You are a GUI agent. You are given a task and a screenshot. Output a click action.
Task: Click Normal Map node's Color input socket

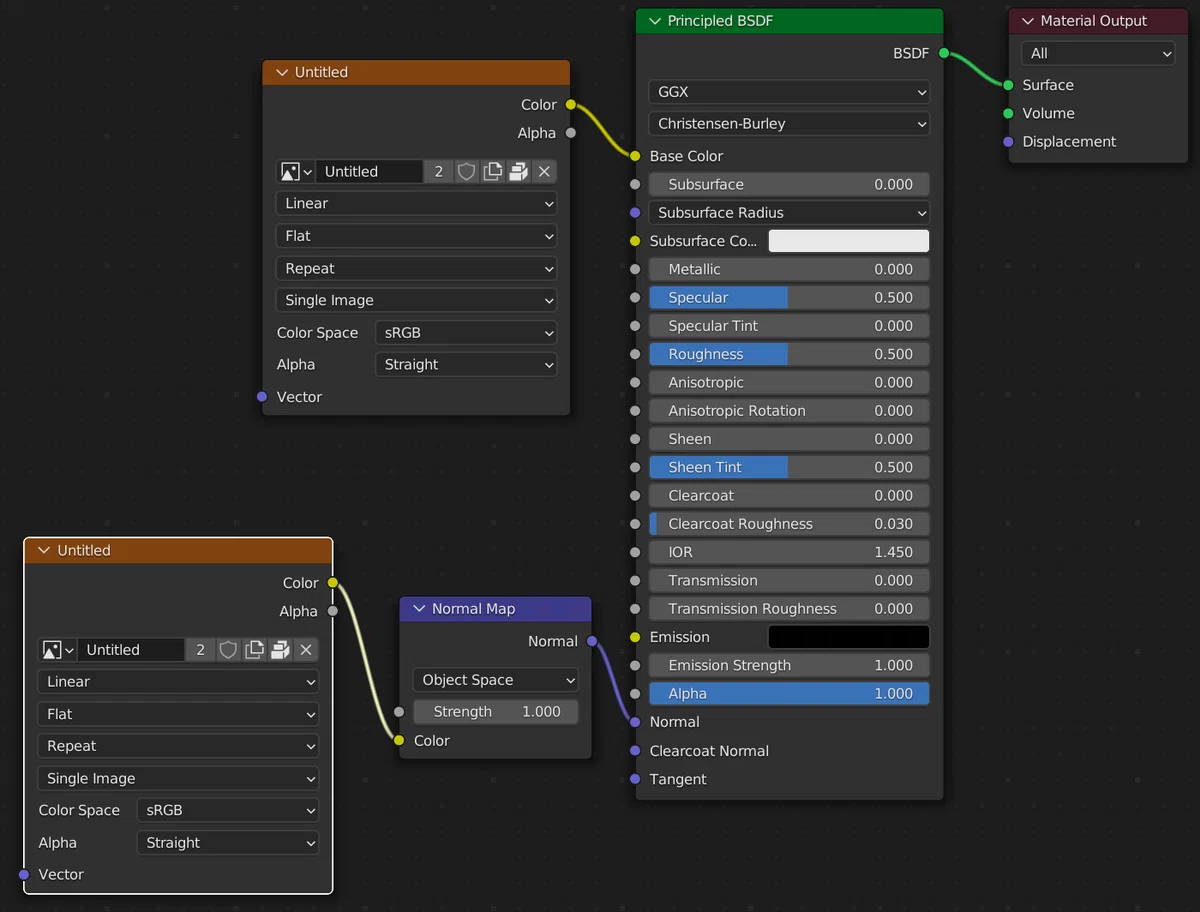(399, 741)
